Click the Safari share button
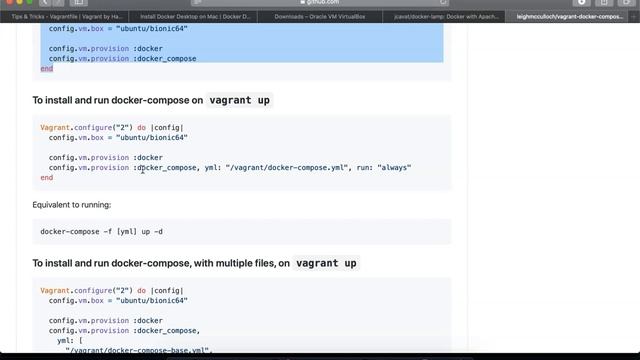Image resolution: width=640 pixels, height=360 pixels. click(604, 2)
